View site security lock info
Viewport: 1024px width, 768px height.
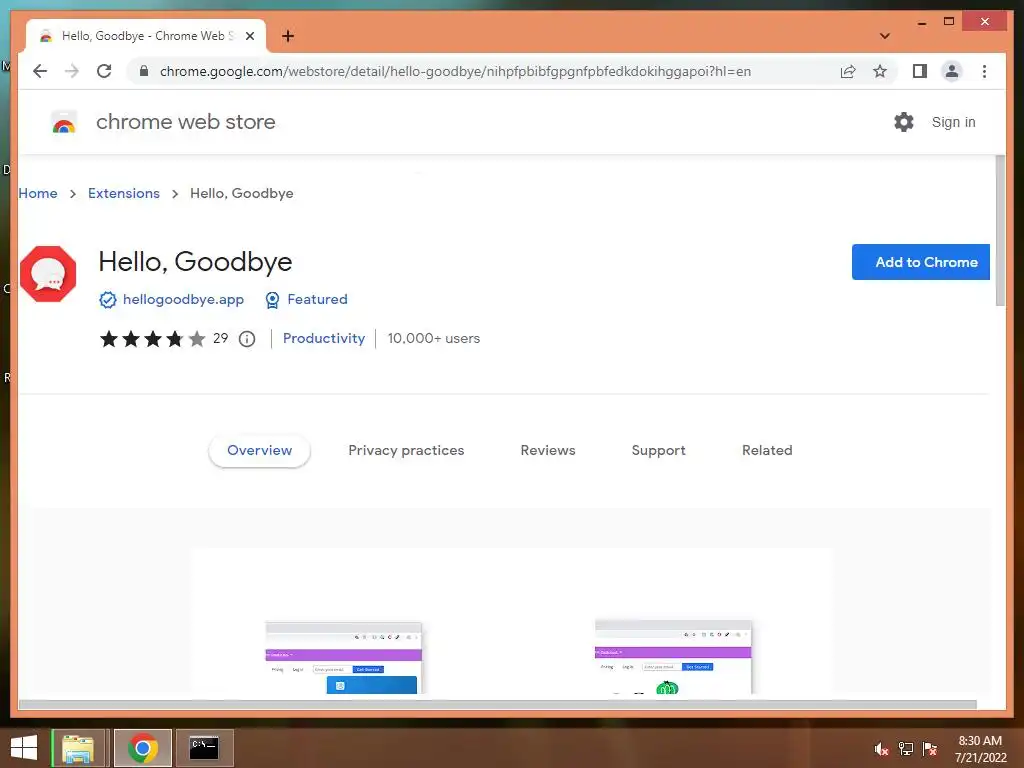pyautogui.click(x=144, y=71)
